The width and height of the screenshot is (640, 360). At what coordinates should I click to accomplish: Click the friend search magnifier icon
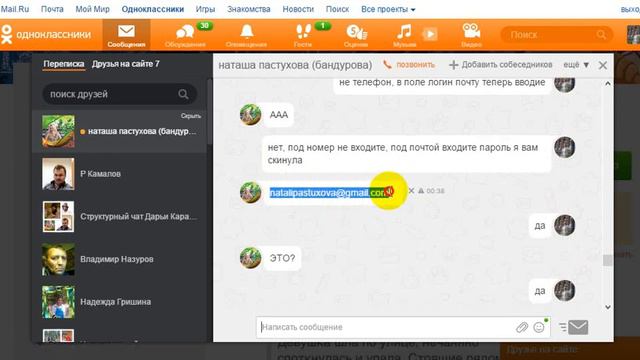183,94
